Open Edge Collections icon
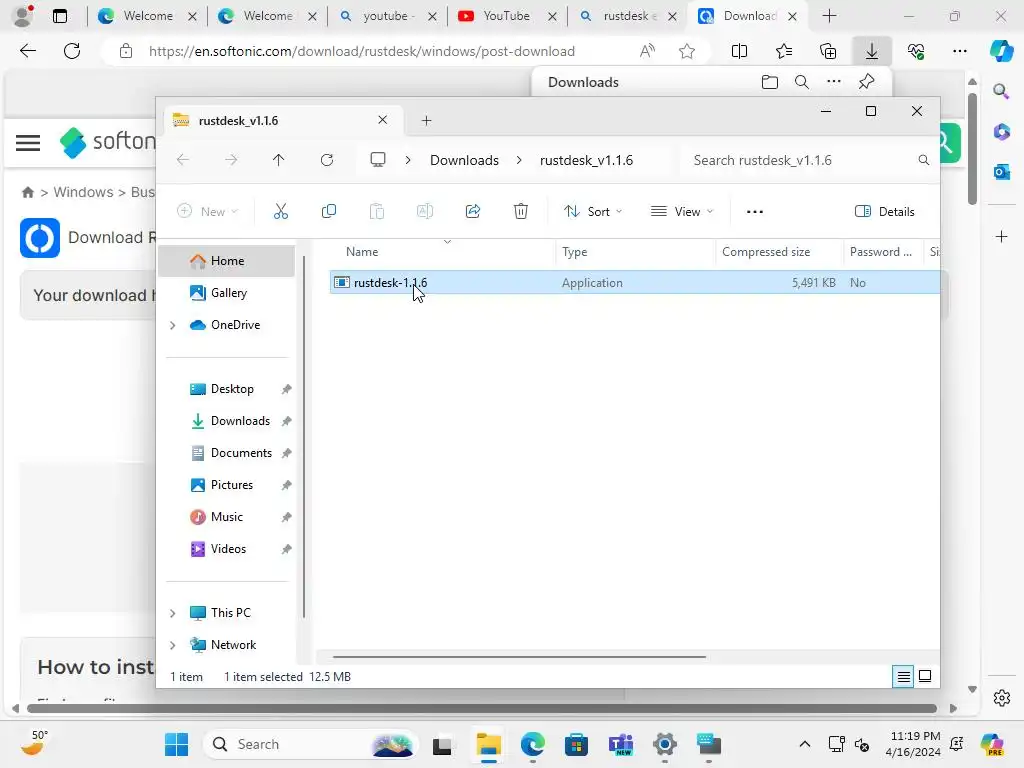Viewport: 1024px width, 768px height. pos(827,51)
